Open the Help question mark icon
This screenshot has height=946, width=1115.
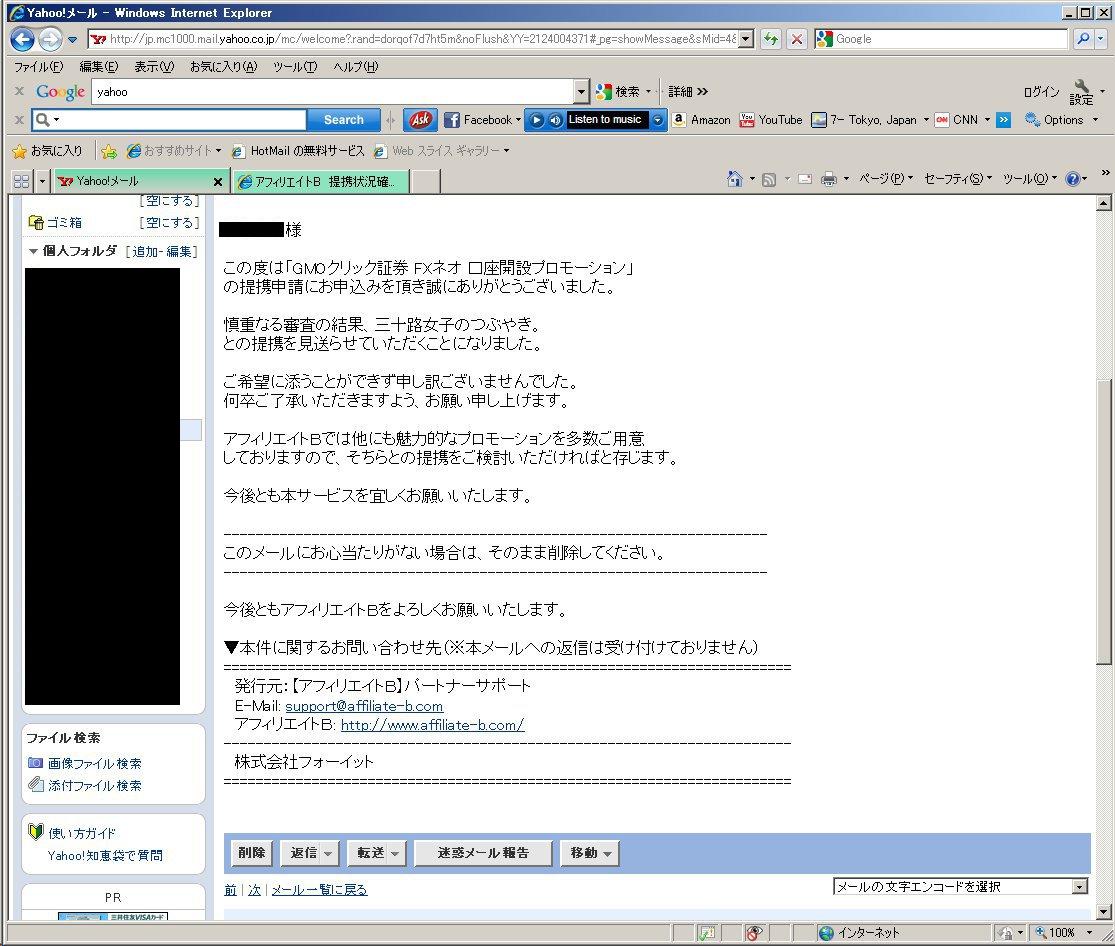click(1073, 179)
